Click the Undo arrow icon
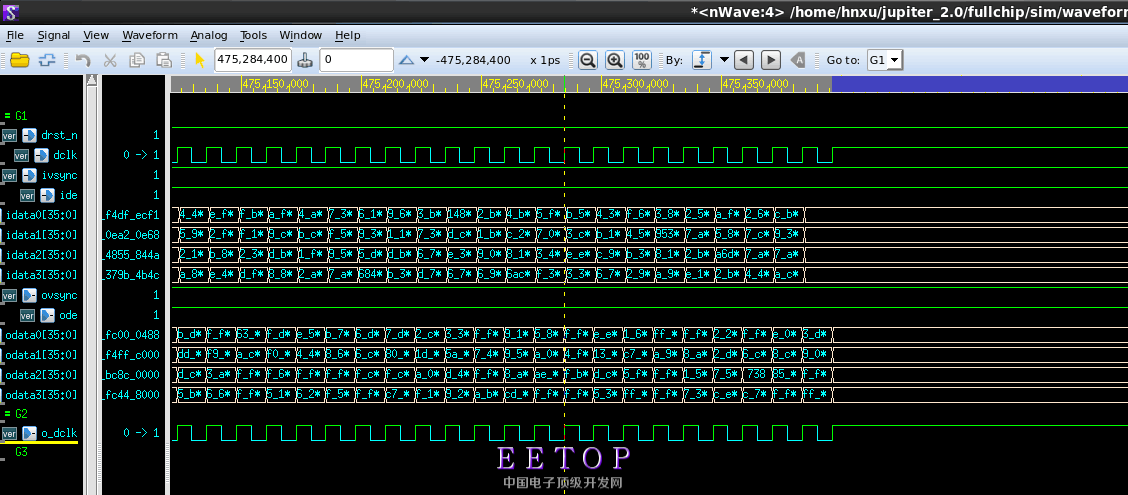 point(83,60)
